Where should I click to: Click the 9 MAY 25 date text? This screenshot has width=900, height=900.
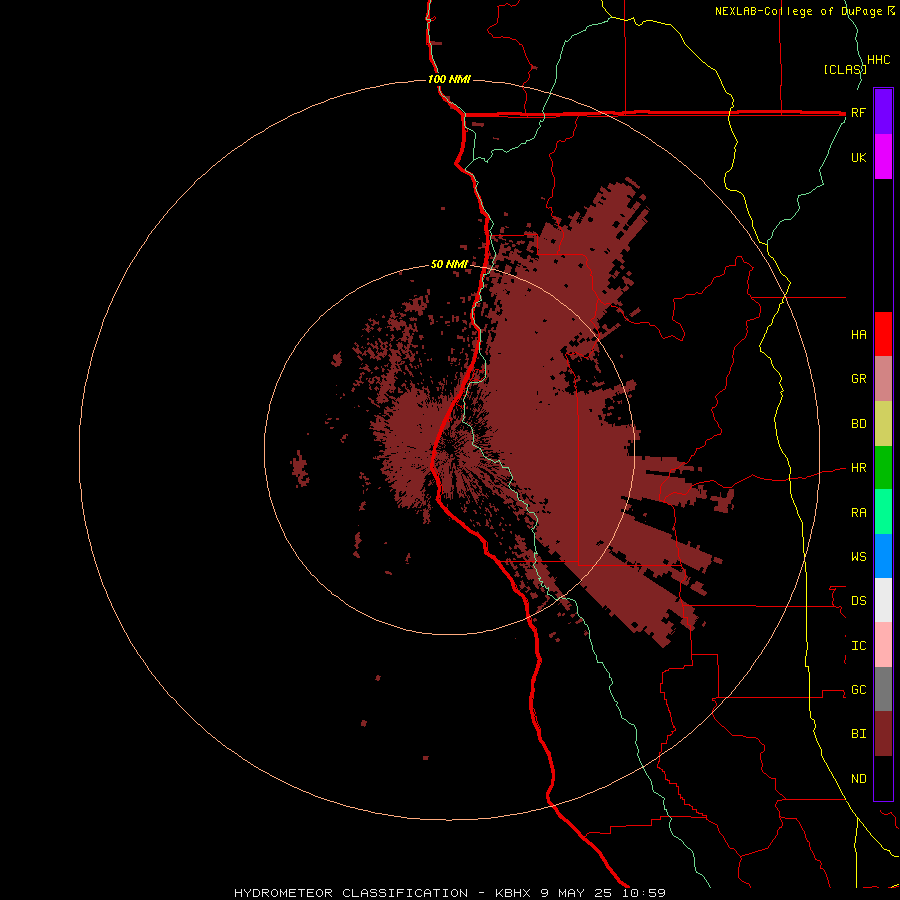[576, 893]
